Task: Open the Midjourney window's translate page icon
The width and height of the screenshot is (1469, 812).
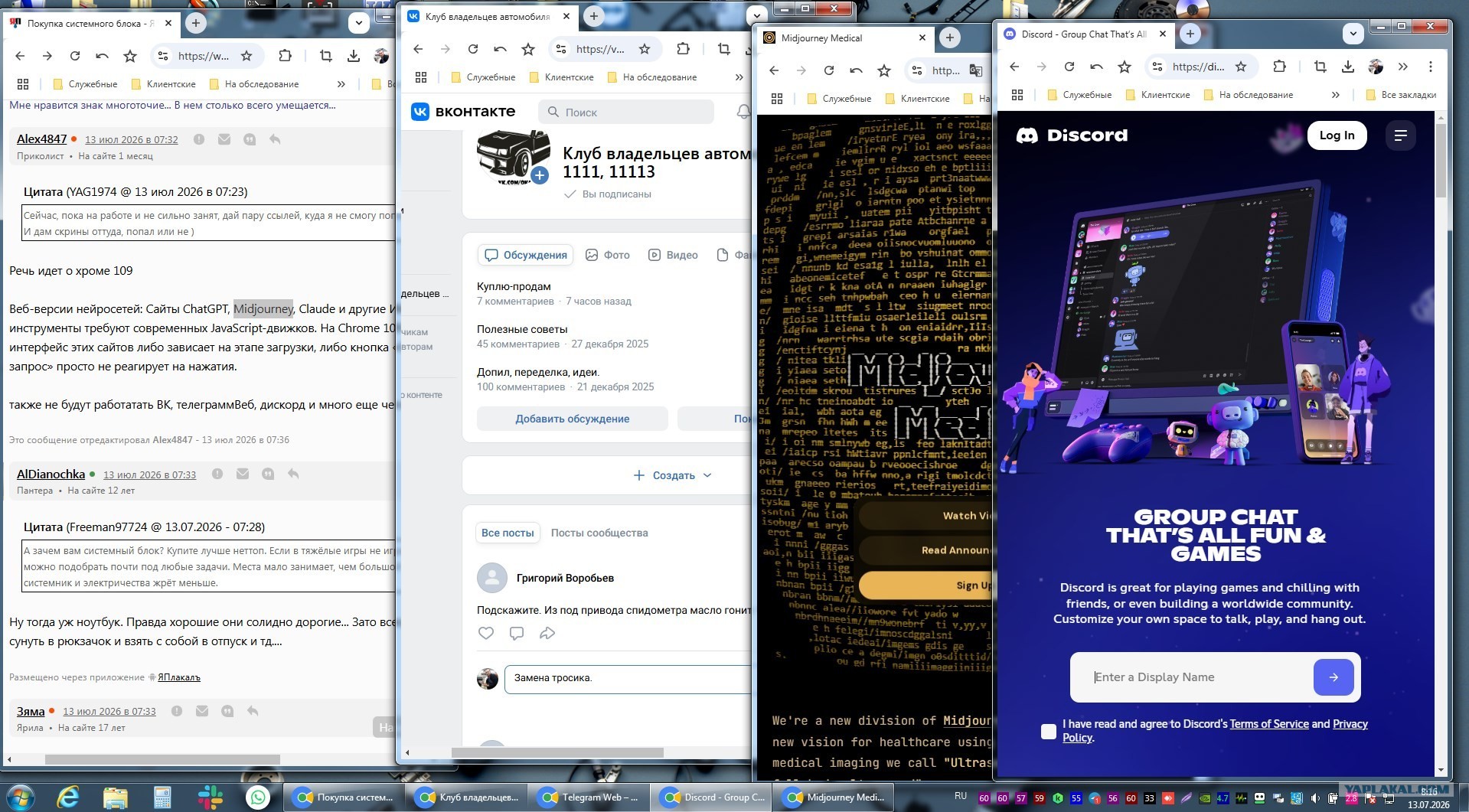Action: pos(976,70)
